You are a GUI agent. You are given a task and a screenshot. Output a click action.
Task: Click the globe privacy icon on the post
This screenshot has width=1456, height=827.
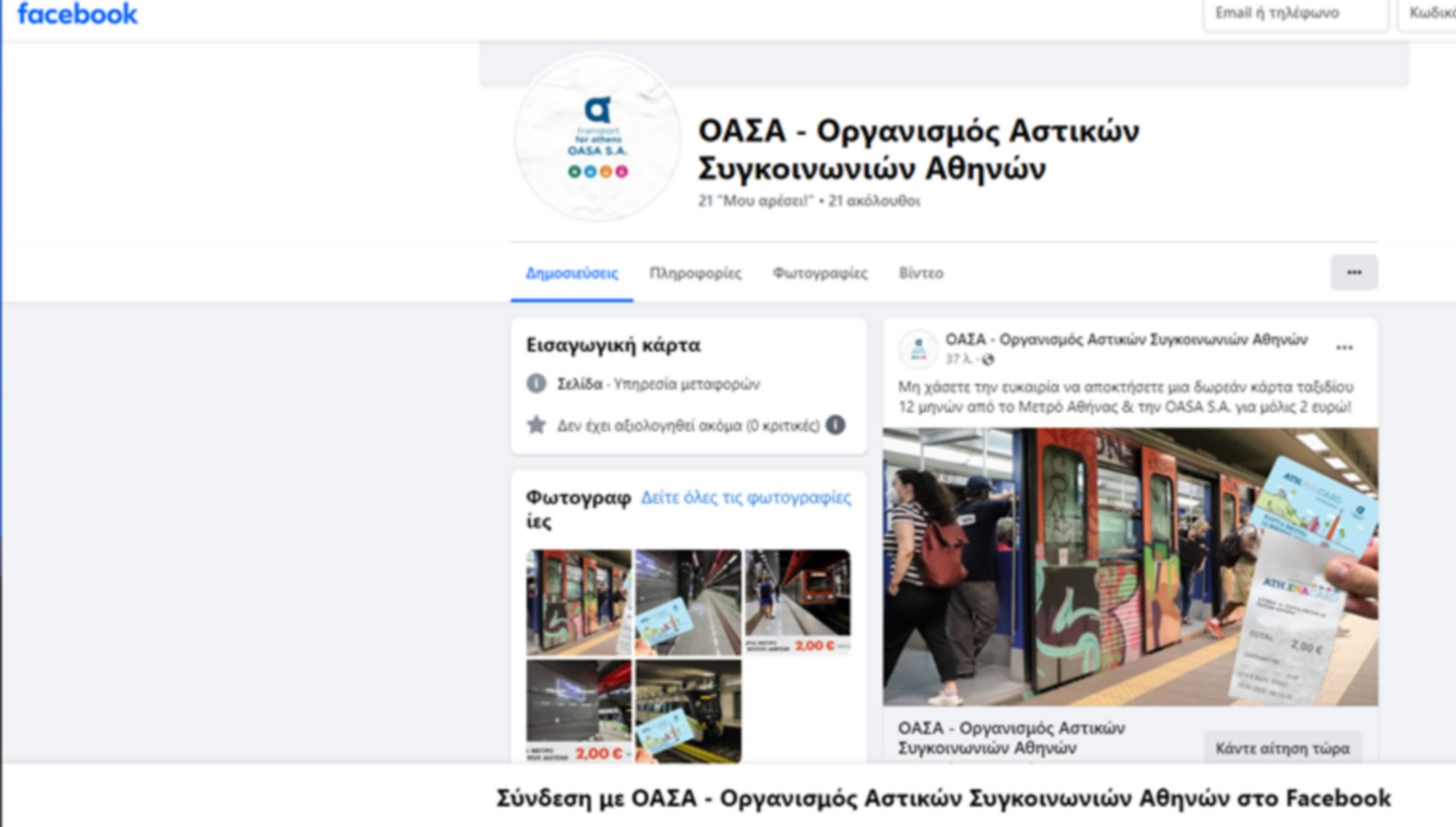[x=988, y=359]
